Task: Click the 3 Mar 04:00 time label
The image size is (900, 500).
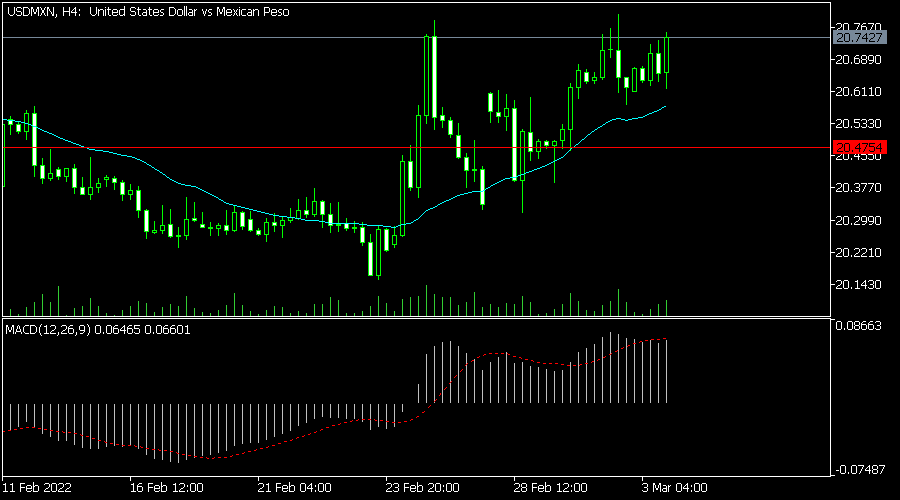Action: (x=674, y=488)
